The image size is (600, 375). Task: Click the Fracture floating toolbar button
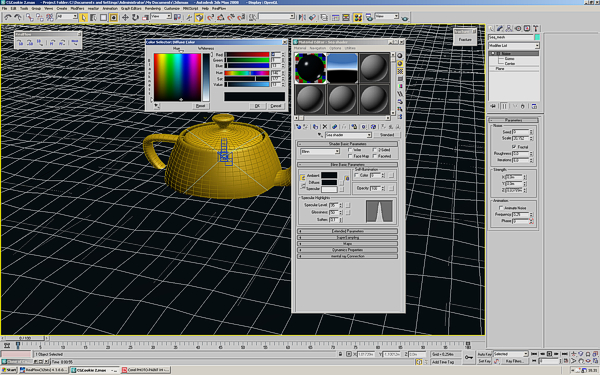[465, 39]
